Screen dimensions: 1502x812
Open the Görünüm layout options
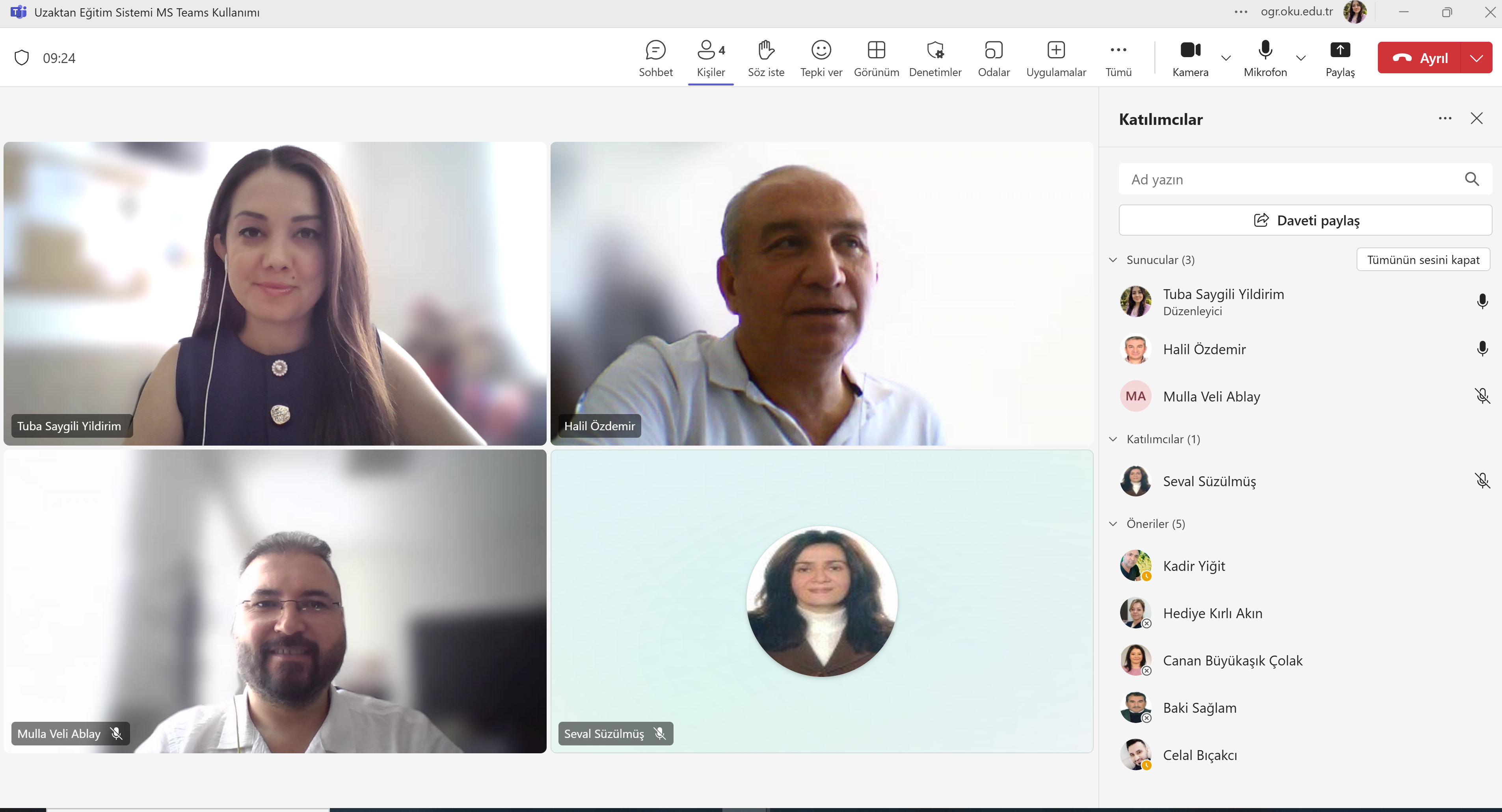point(876,51)
